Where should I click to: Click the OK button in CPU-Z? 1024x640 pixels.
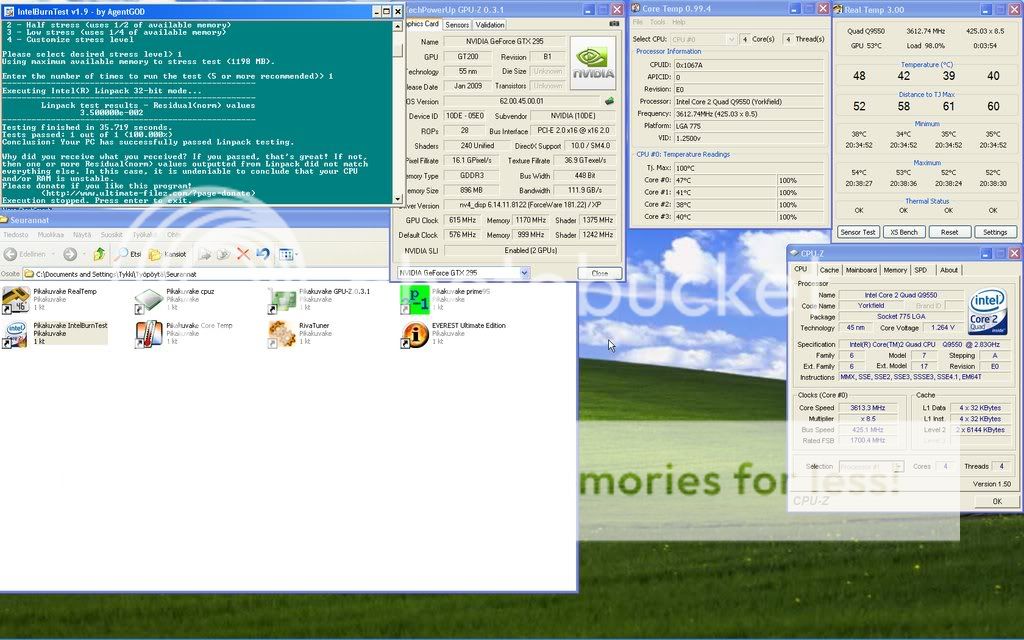[997, 501]
